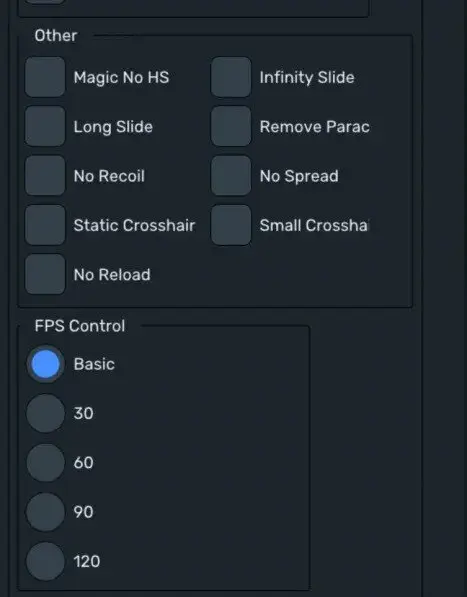This screenshot has width=467, height=597.
Task: Choose the 30 FPS radio button
Action: pyautogui.click(x=45, y=413)
